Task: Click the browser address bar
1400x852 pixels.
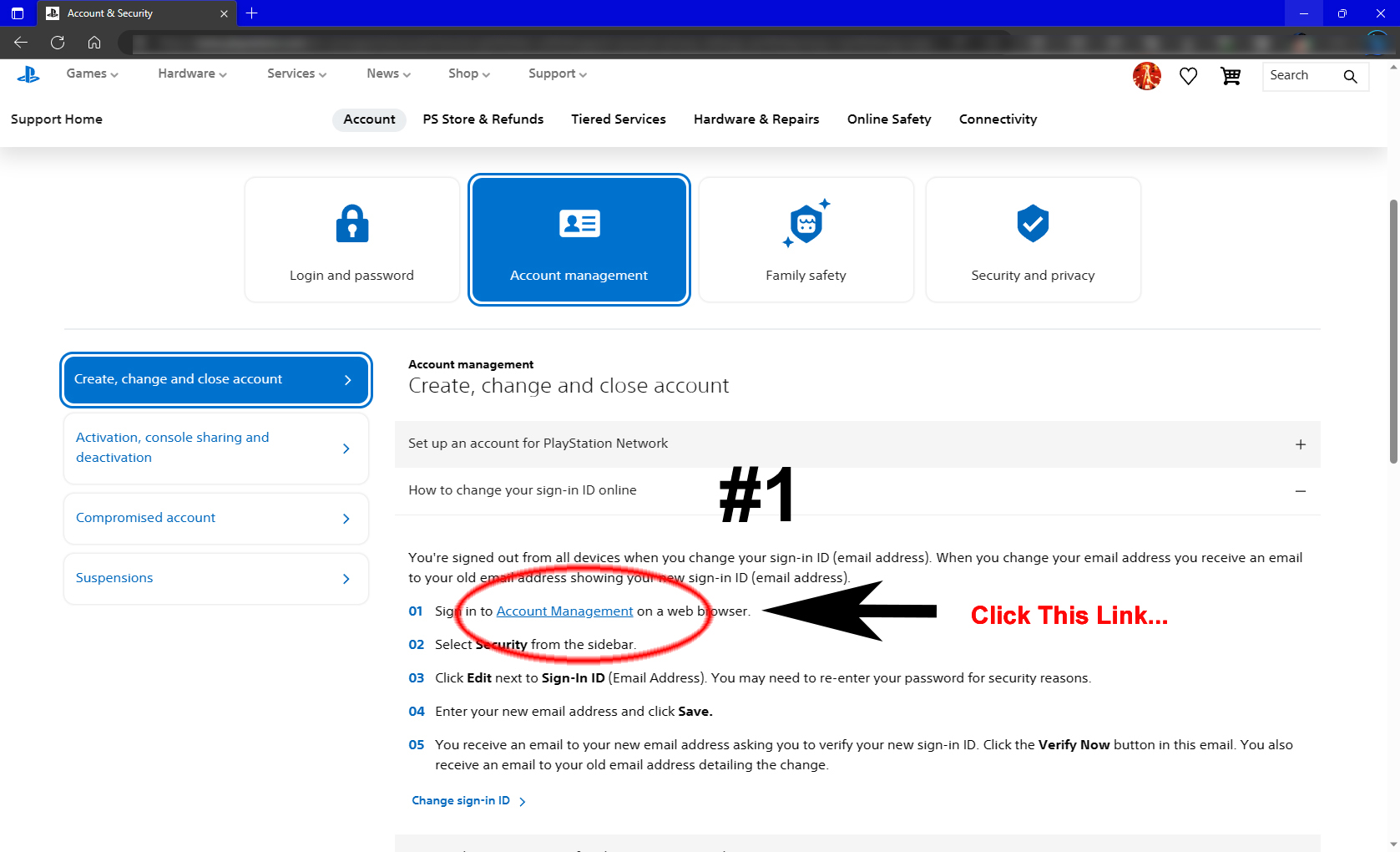Action: click(568, 43)
